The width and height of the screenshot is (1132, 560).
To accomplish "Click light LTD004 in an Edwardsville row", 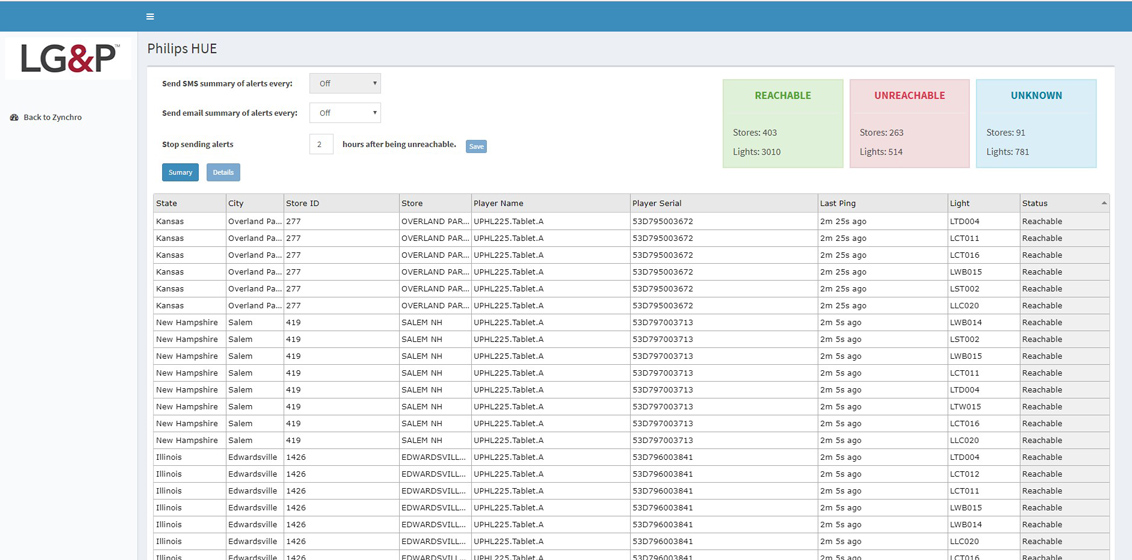I will tap(983, 458).
